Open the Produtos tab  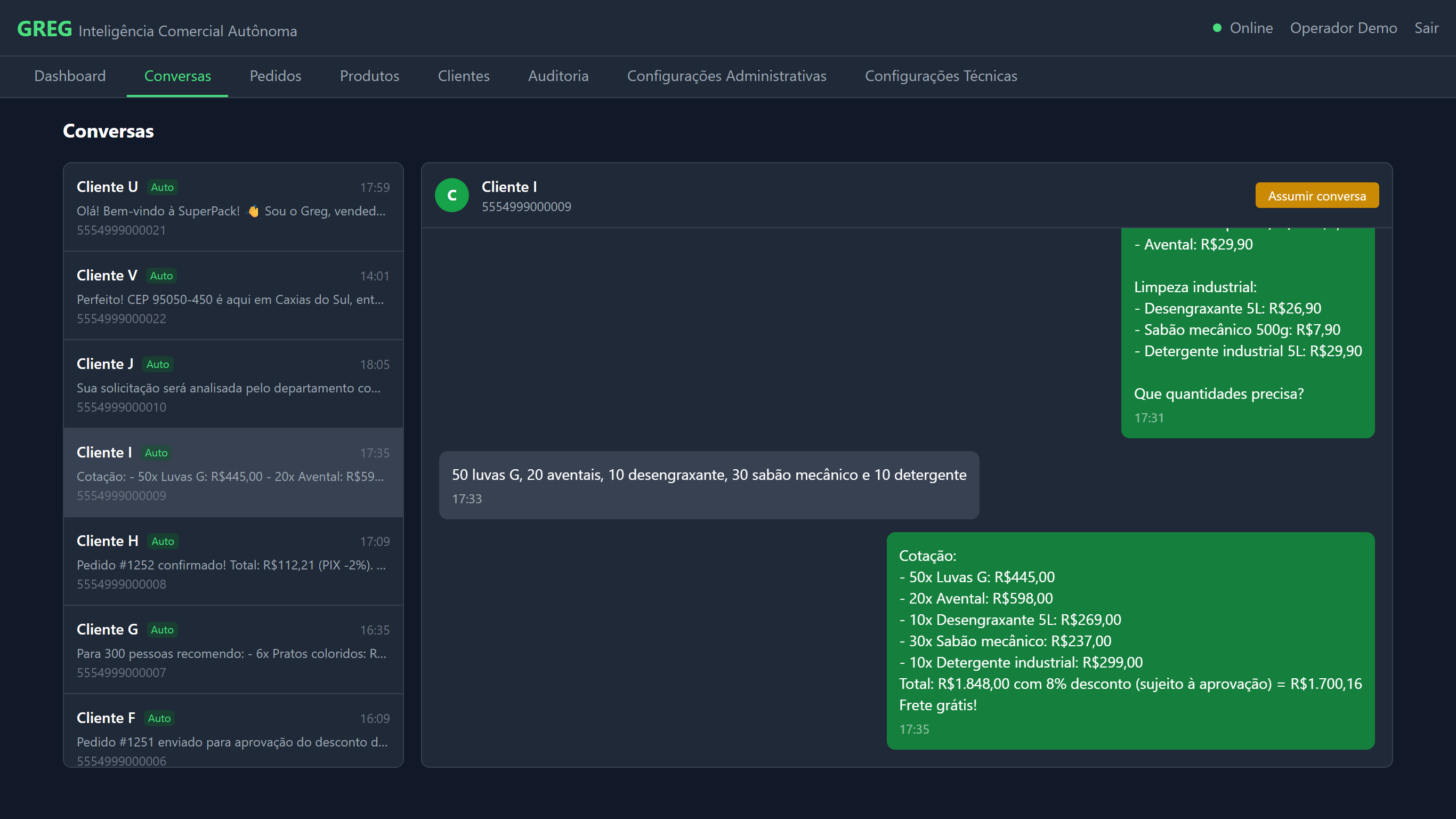click(x=369, y=76)
